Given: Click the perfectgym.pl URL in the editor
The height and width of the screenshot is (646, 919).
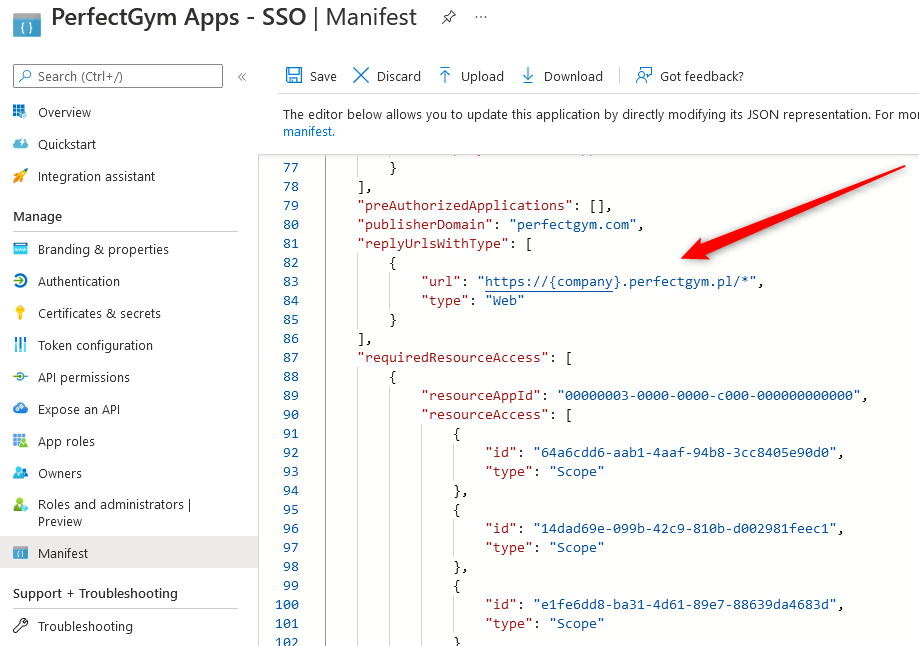Looking at the screenshot, I should [x=618, y=281].
